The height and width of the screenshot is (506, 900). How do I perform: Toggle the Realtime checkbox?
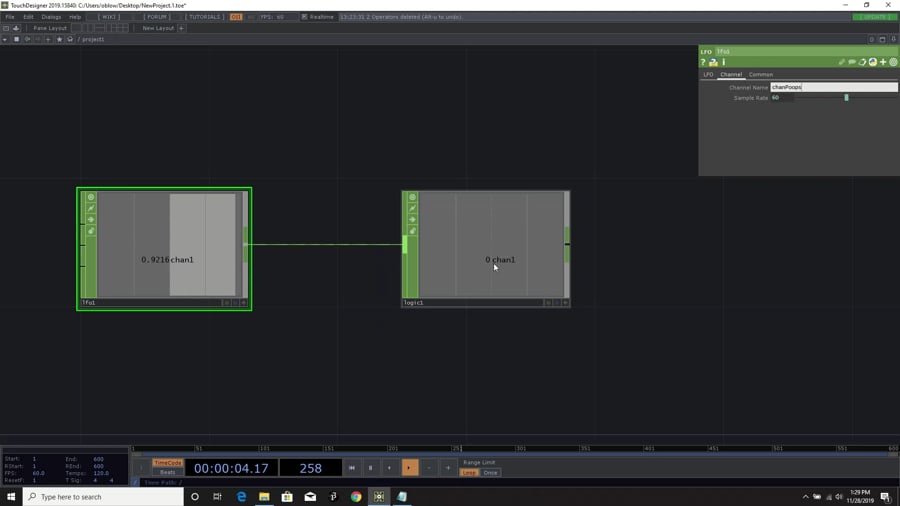click(305, 17)
